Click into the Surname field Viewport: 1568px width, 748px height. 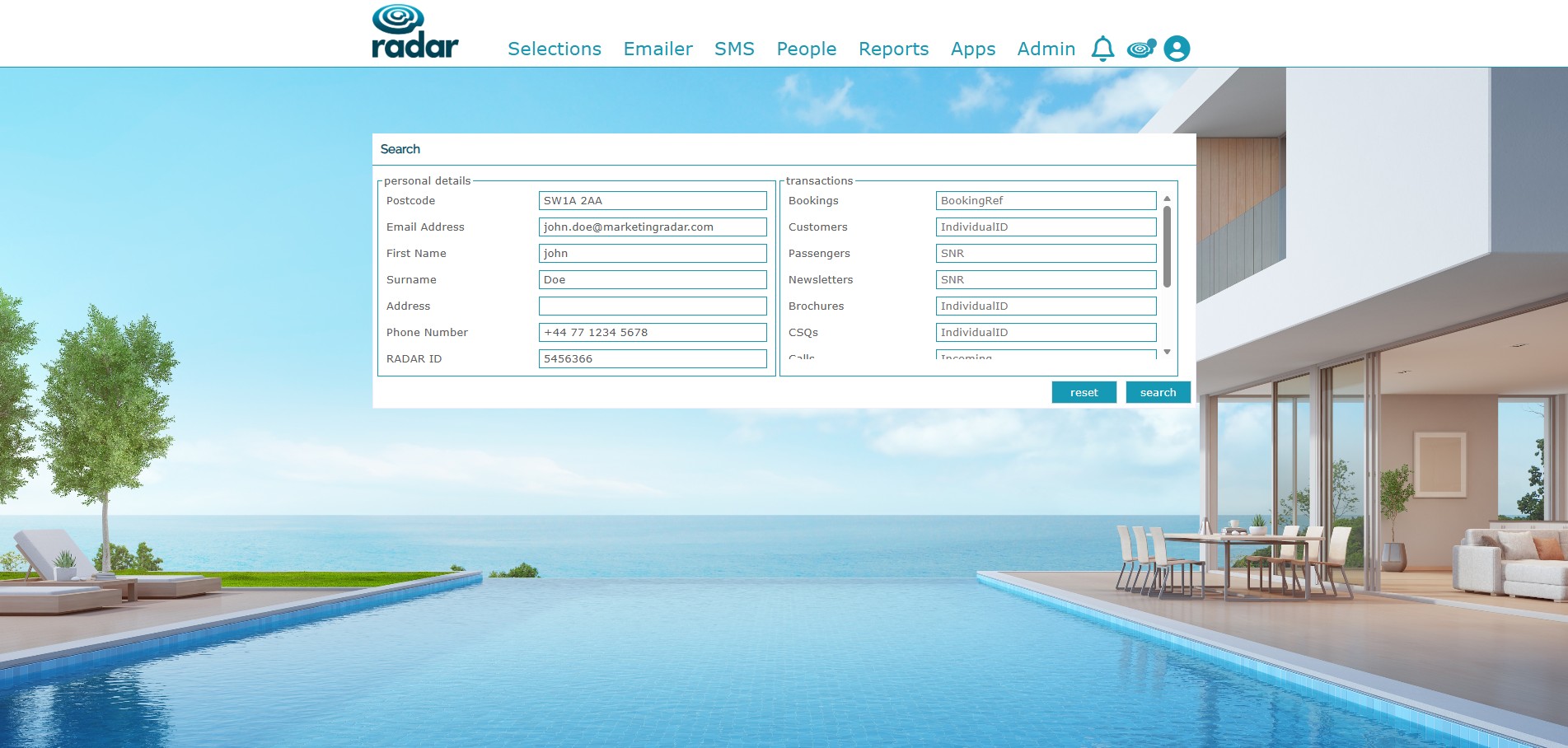pyautogui.click(x=653, y=279)
